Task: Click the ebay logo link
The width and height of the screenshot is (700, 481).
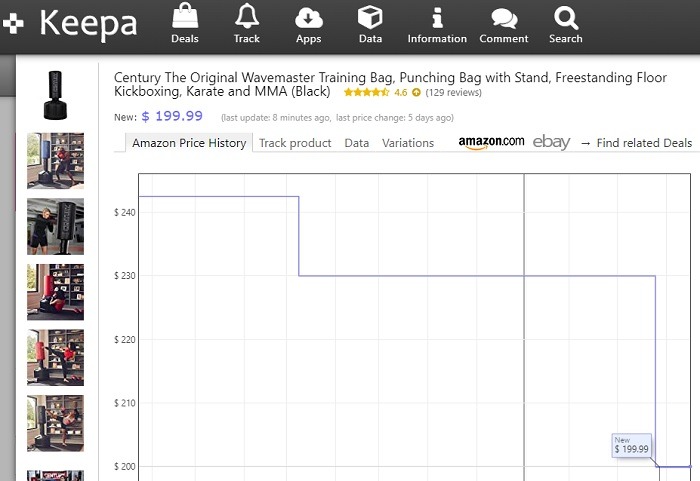Action: tap(551, 142)
